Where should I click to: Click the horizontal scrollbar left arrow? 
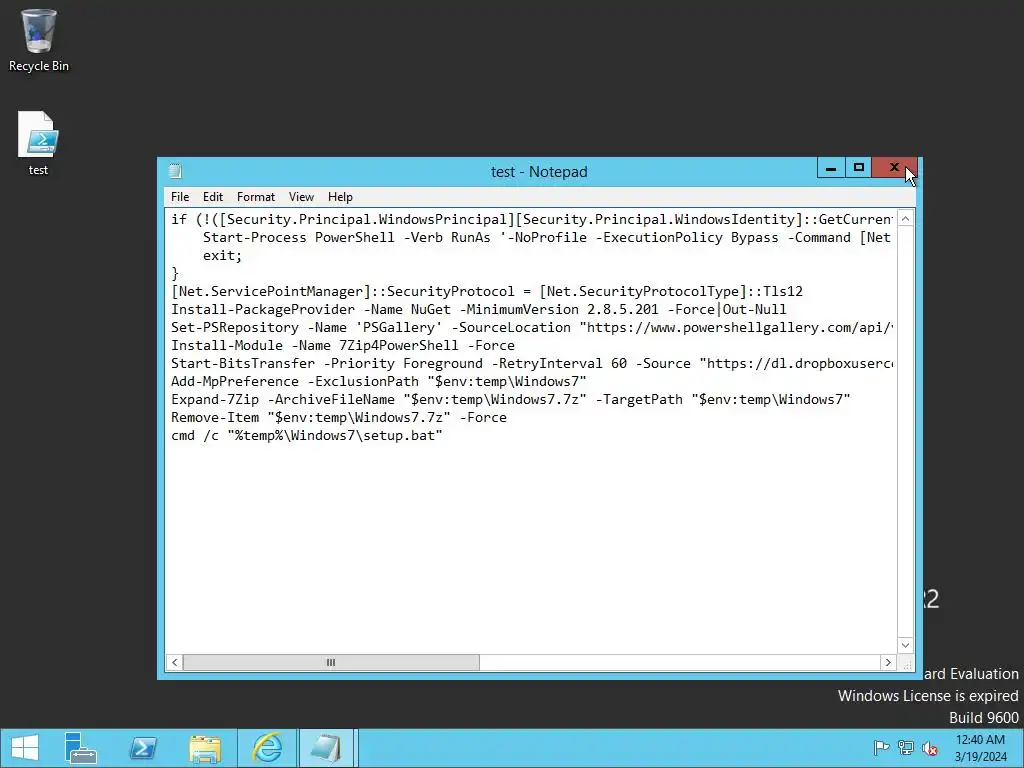pyautogui.click(x=174, y=662)
